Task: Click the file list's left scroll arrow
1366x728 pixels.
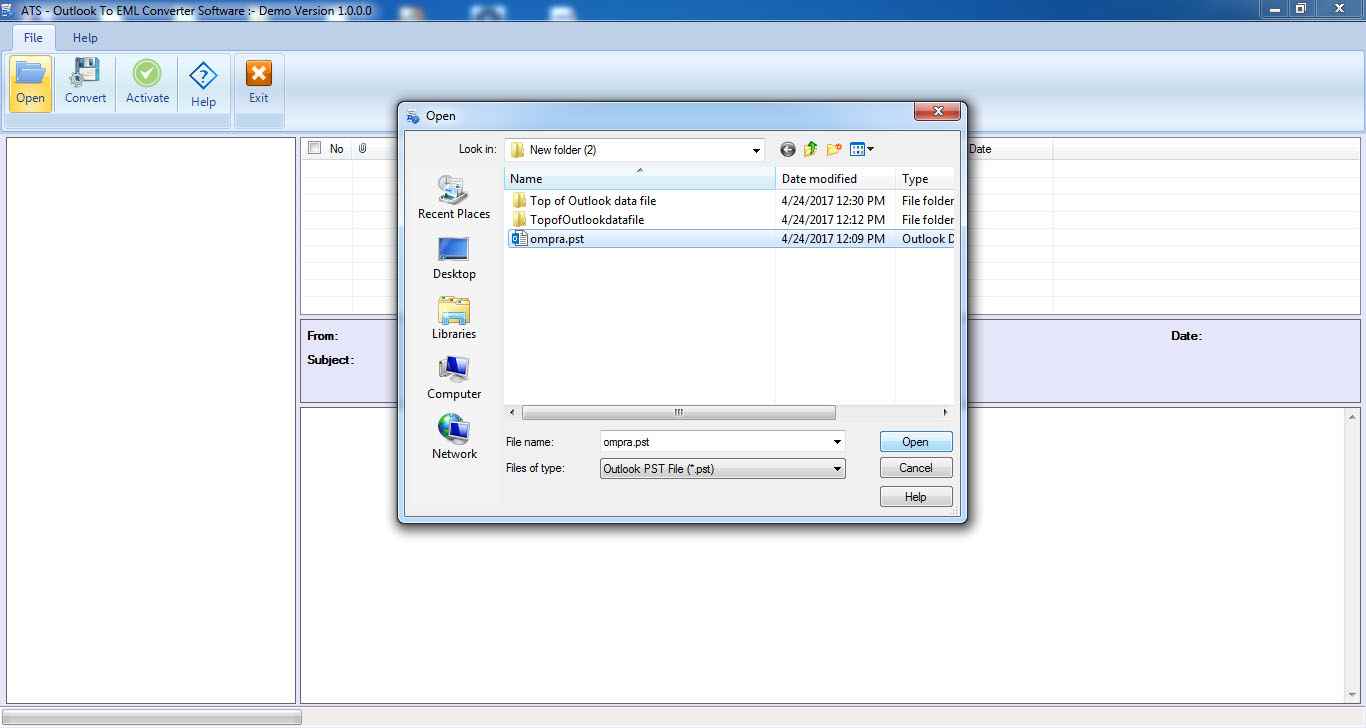Action: coord(513,412)
